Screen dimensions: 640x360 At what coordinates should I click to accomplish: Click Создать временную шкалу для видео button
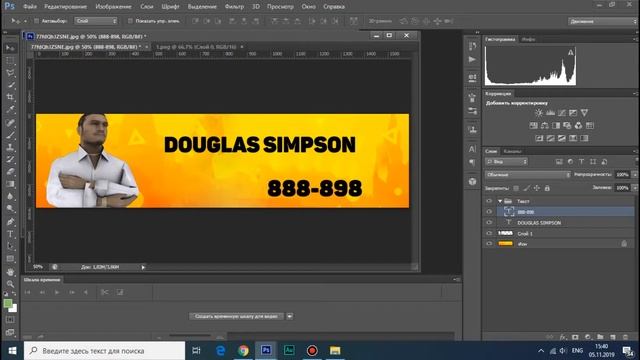[x=236, y=316]
